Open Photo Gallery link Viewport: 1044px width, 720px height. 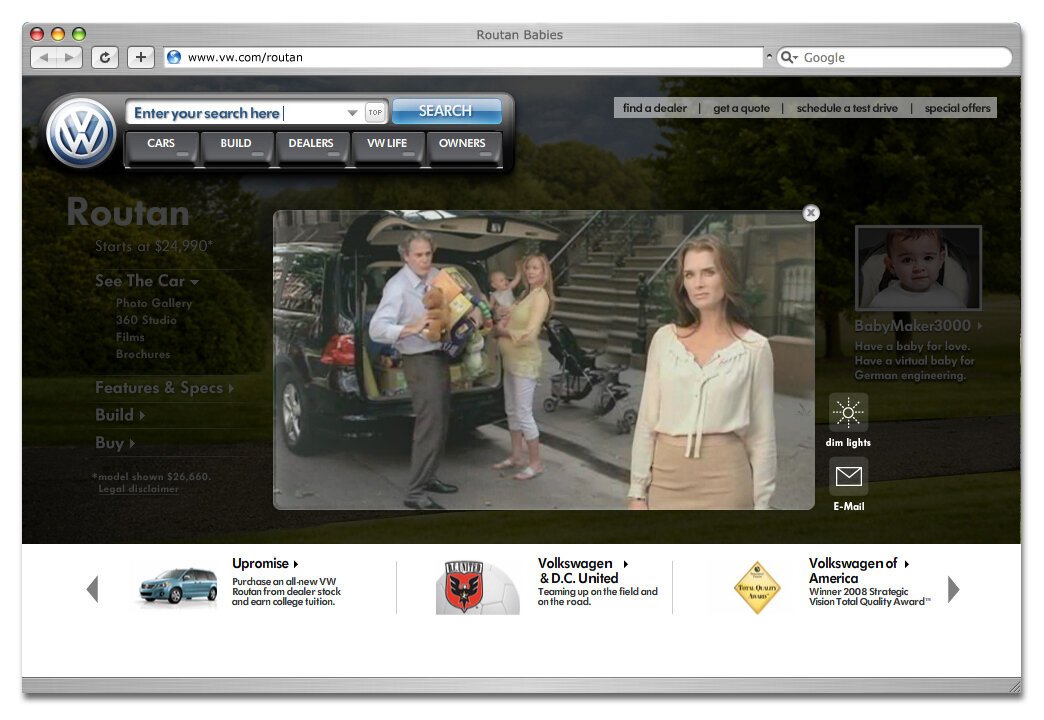[154, 303]
